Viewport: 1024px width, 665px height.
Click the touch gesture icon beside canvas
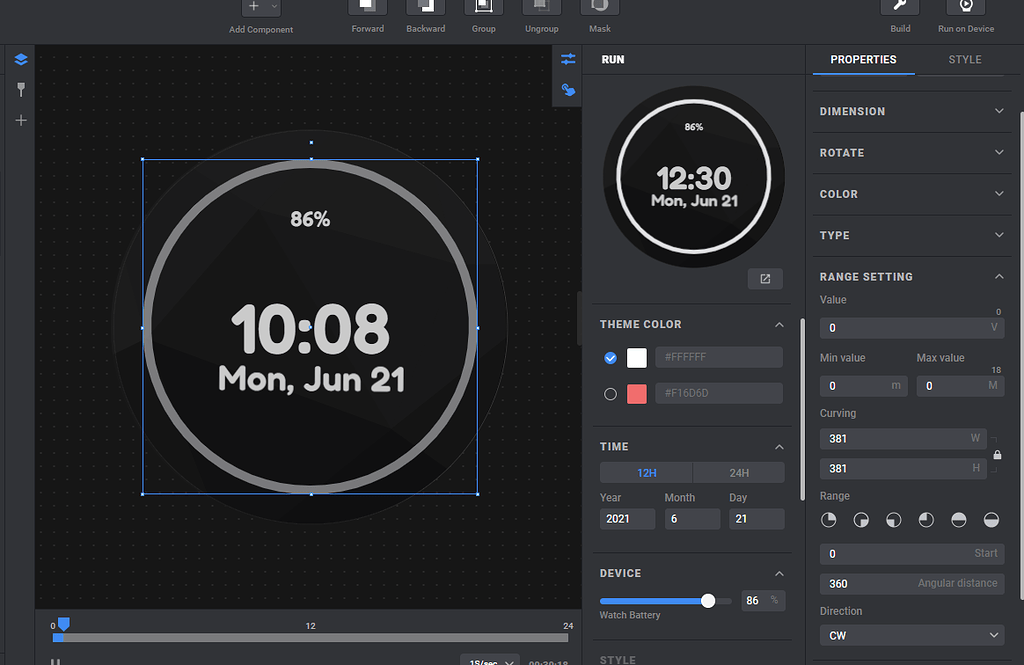(x=568, y=90)
